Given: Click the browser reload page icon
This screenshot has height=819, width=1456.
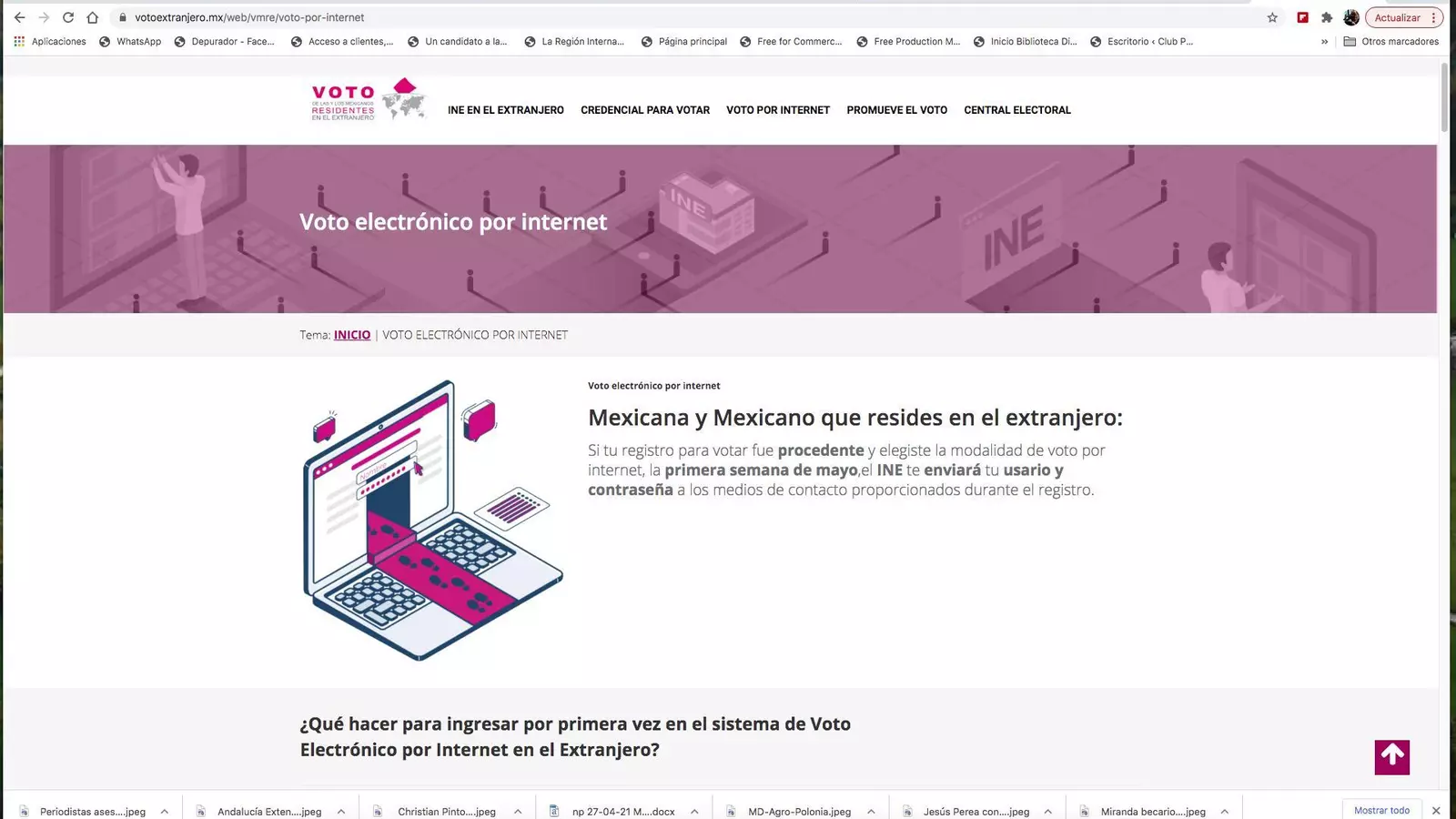Looking at the screenshot, I should pyautogui.click(x=68, y=17).
